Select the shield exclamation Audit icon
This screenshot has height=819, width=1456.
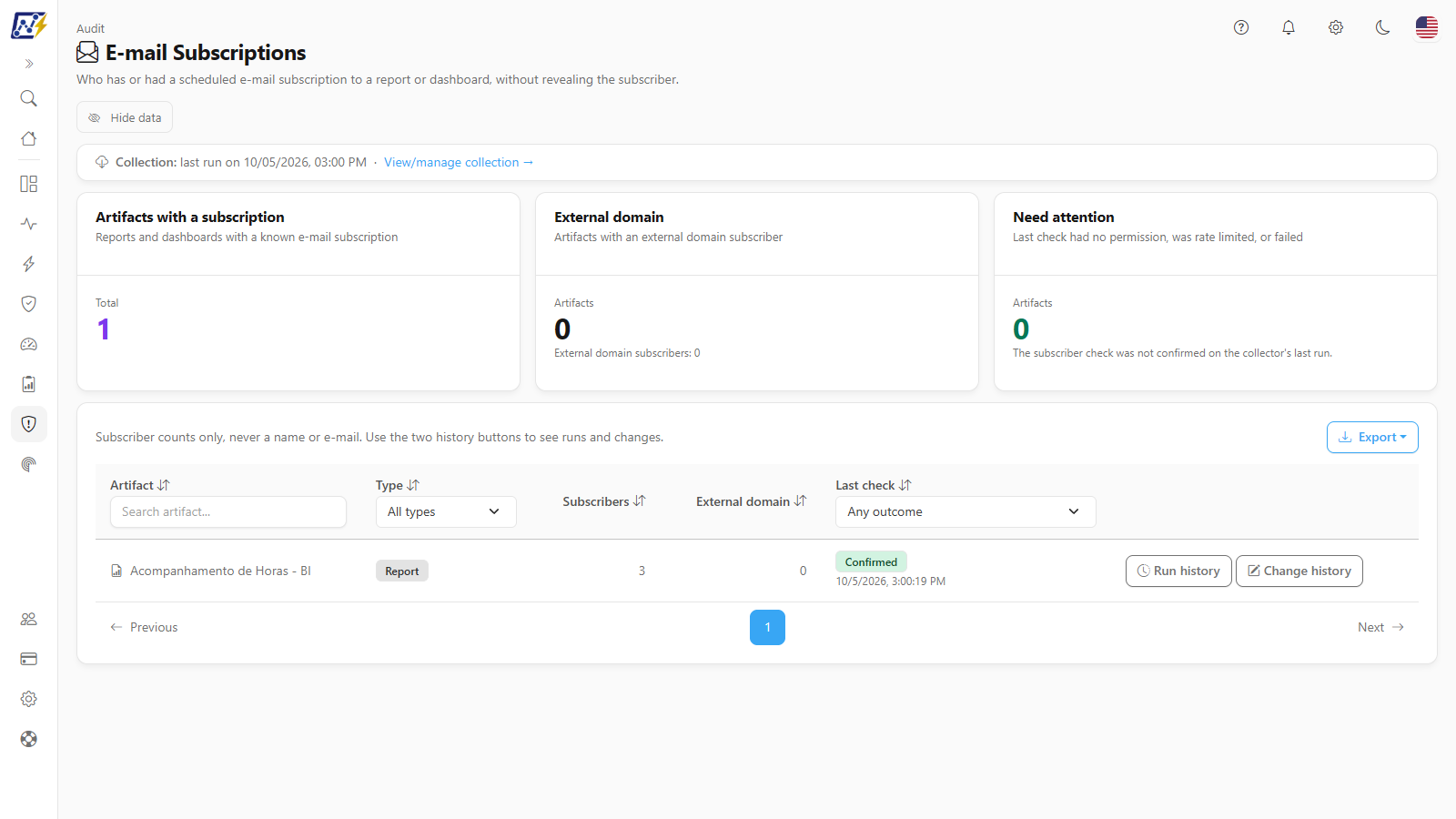(x=29, y=424)
